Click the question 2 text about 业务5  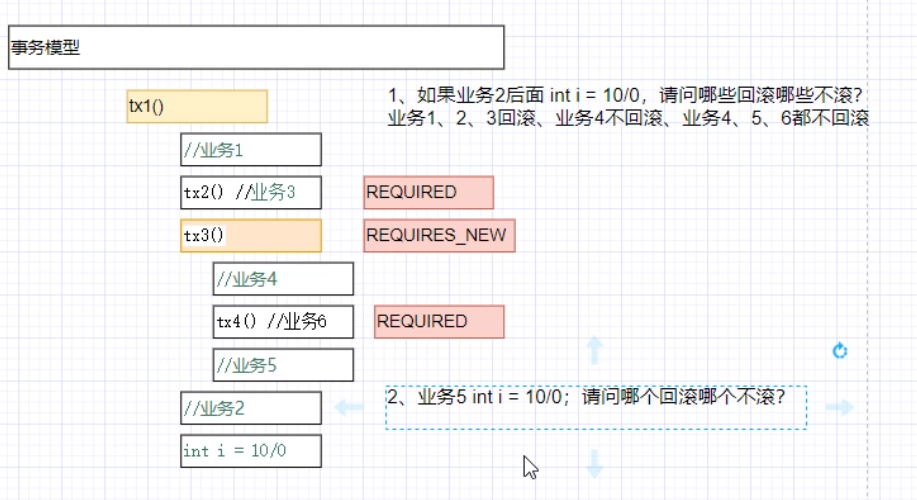(586, 397)
